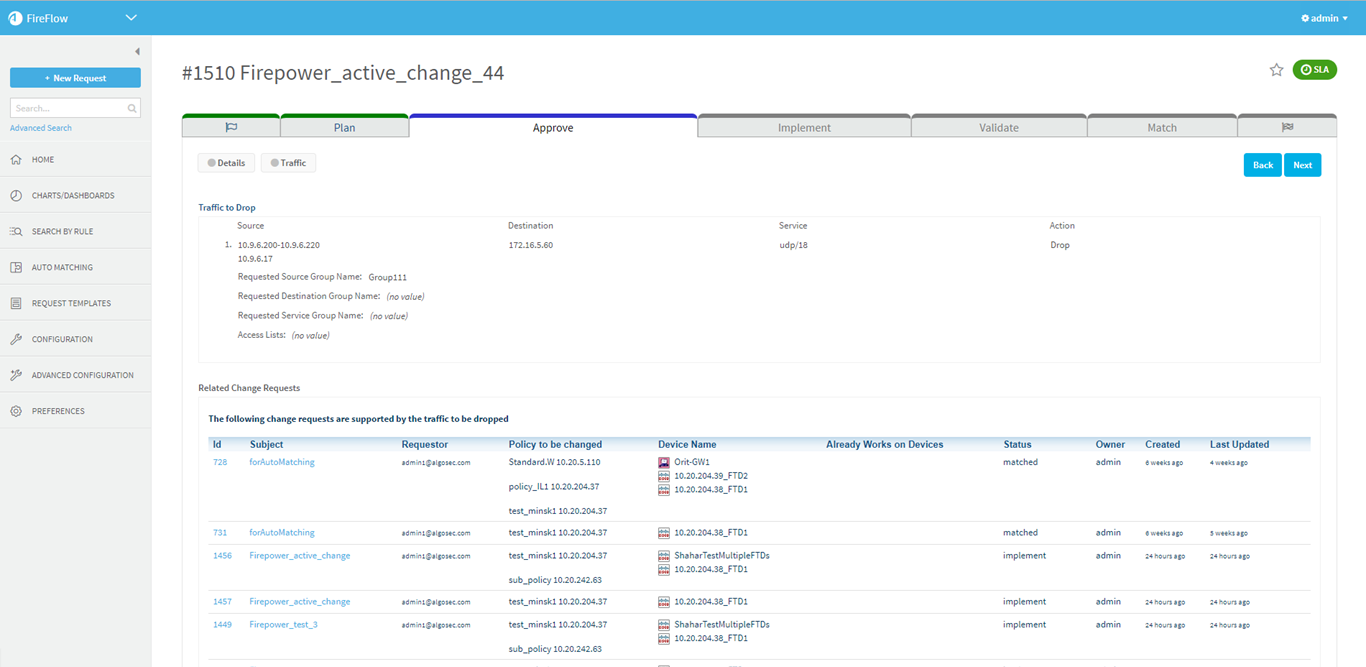The width and height of the screenshot is (1366, 667).
Task: Switch to the Plan tab
Action: click(x=344, y=127)
